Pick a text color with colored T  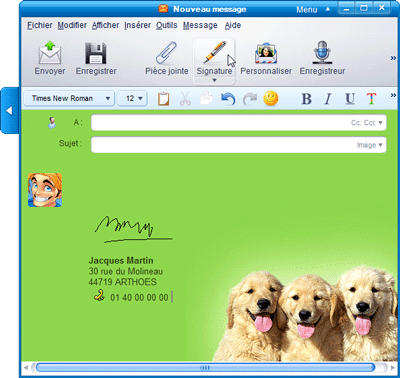coord(371,99)
